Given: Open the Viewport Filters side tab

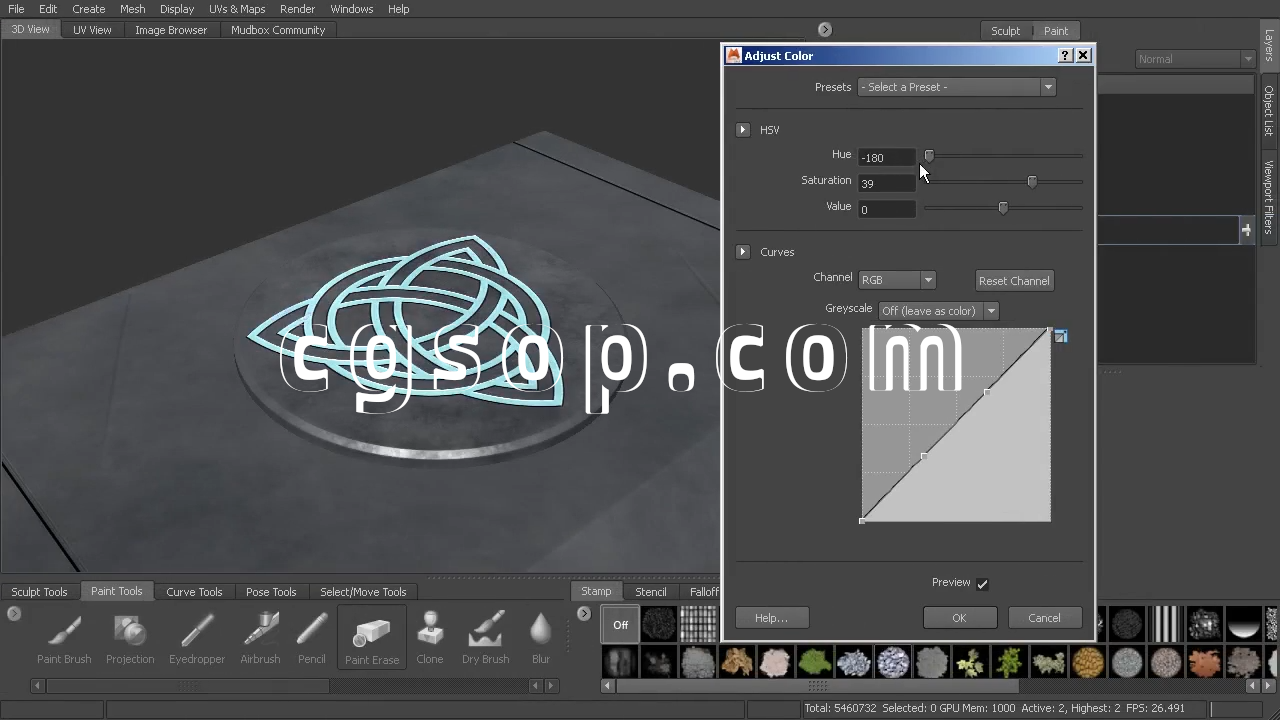Looking at the screenshot, I should click(1269, 197).
